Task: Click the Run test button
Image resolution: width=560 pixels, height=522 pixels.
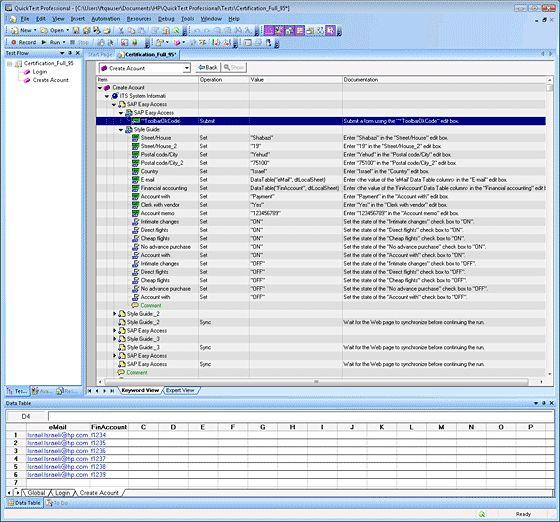Action: click(x=52, y=42)
